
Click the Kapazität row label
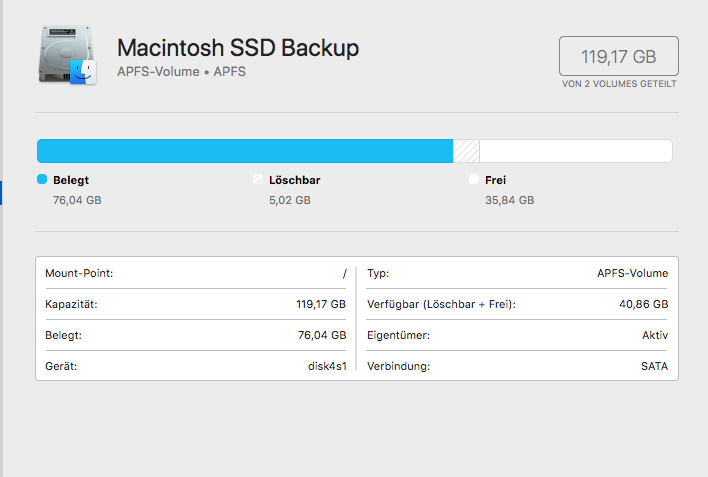pos(71,304)
